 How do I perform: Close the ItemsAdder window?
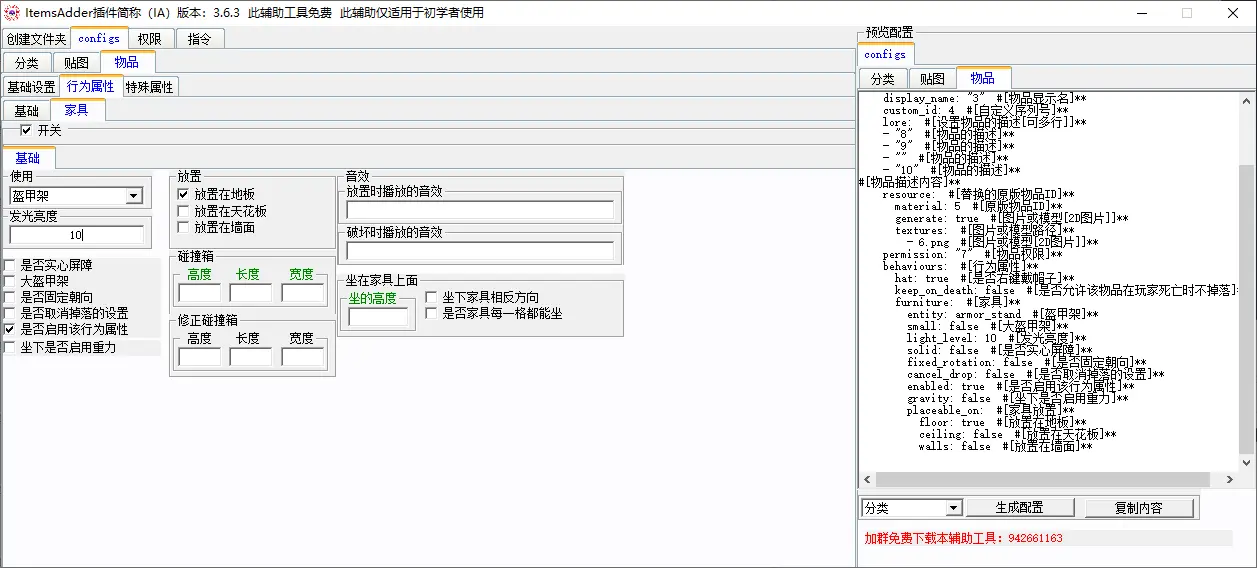(1233, 13)
